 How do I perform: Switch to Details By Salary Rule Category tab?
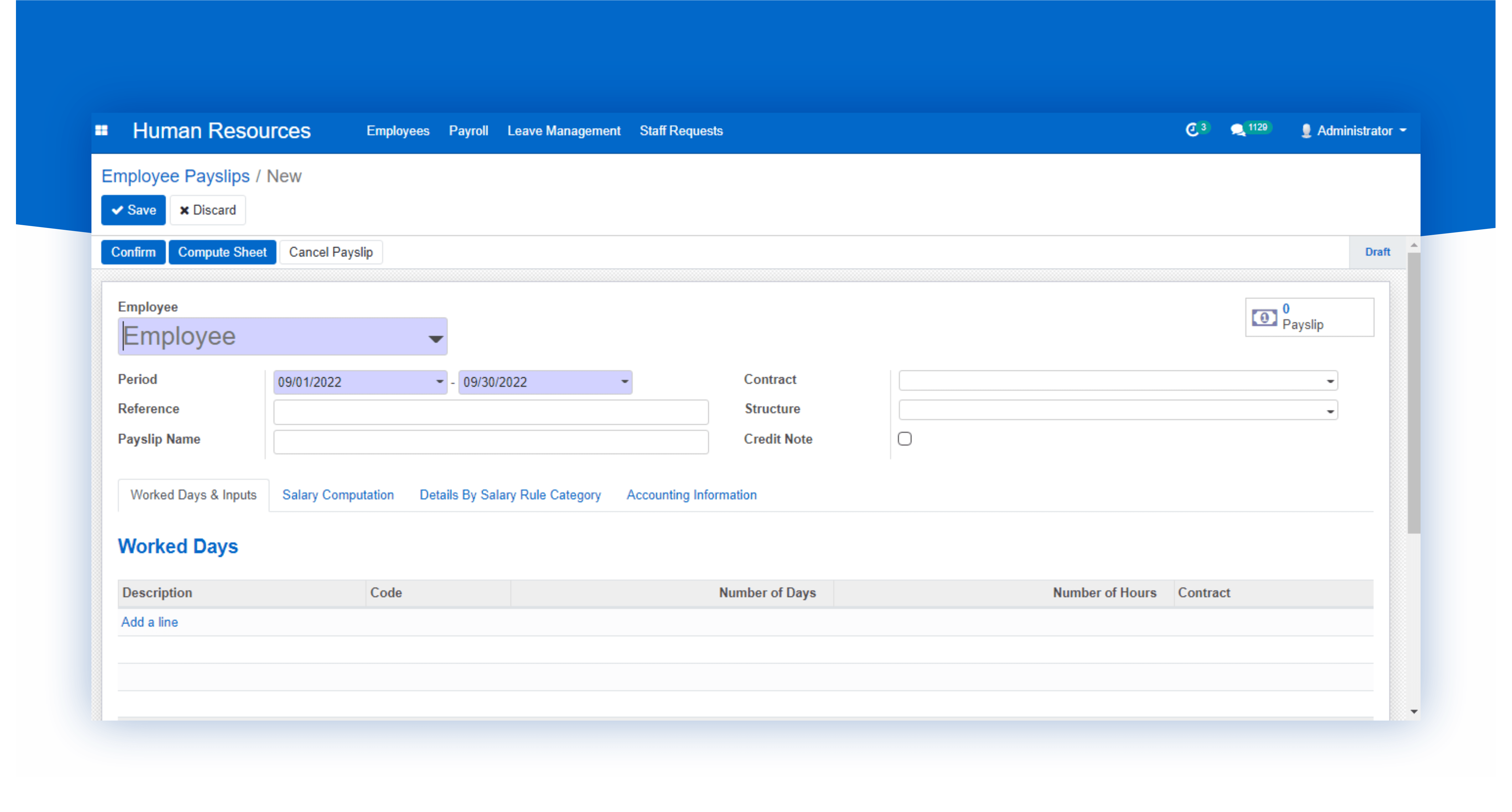click(x=510, y=494)
